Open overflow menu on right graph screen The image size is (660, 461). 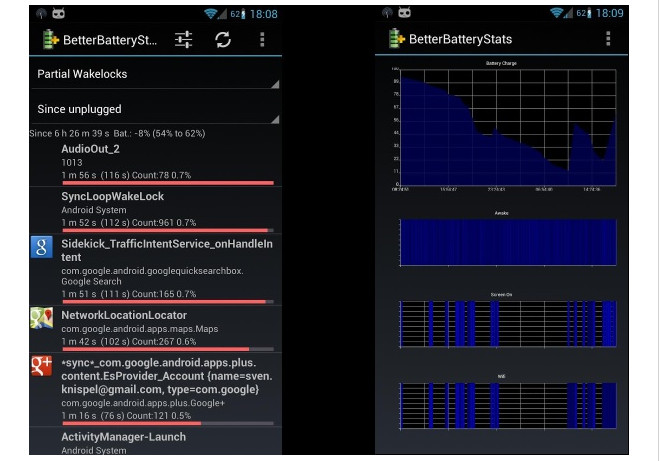607,39
